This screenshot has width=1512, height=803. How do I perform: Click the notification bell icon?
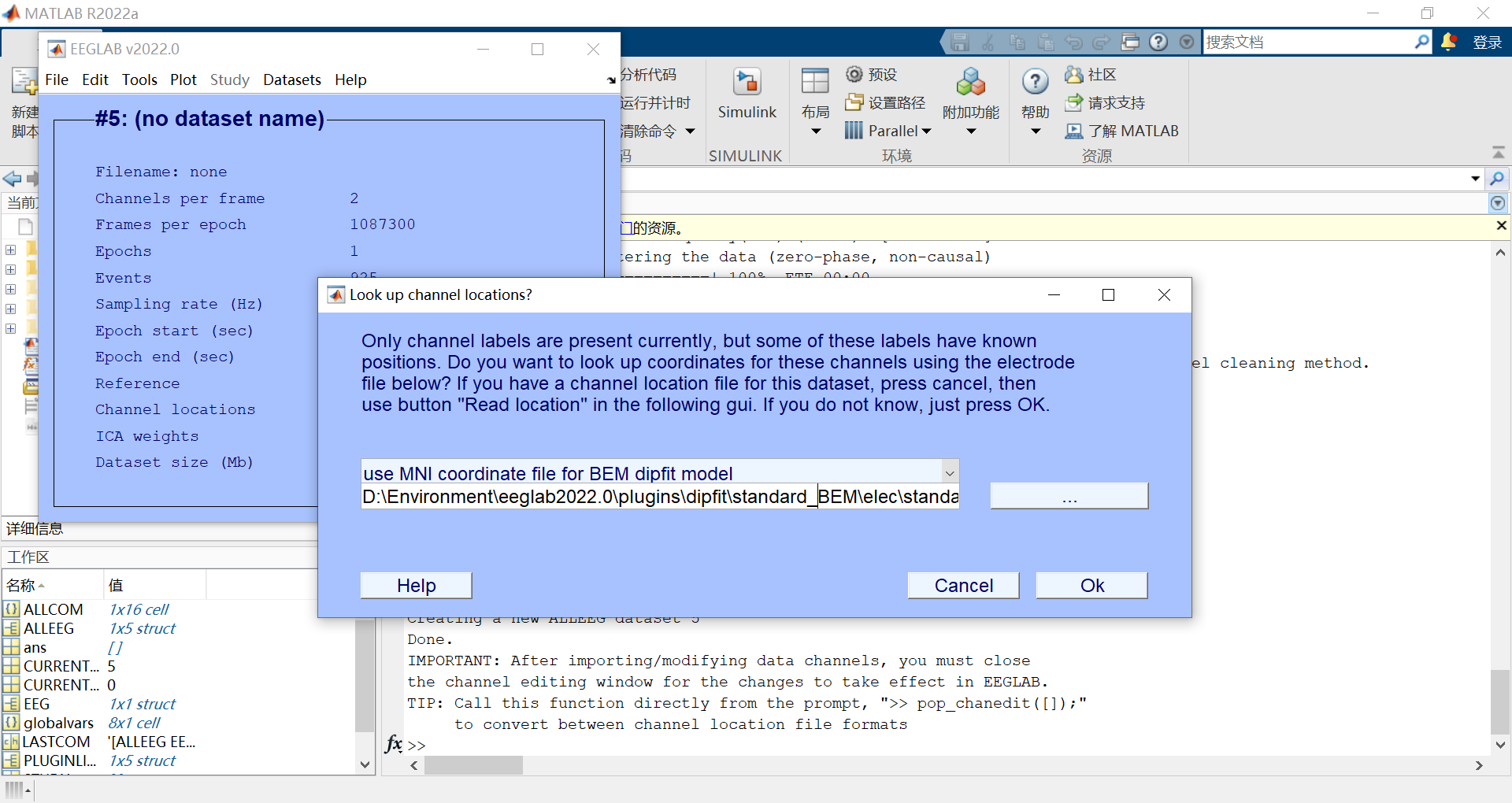pos(1449,42)
